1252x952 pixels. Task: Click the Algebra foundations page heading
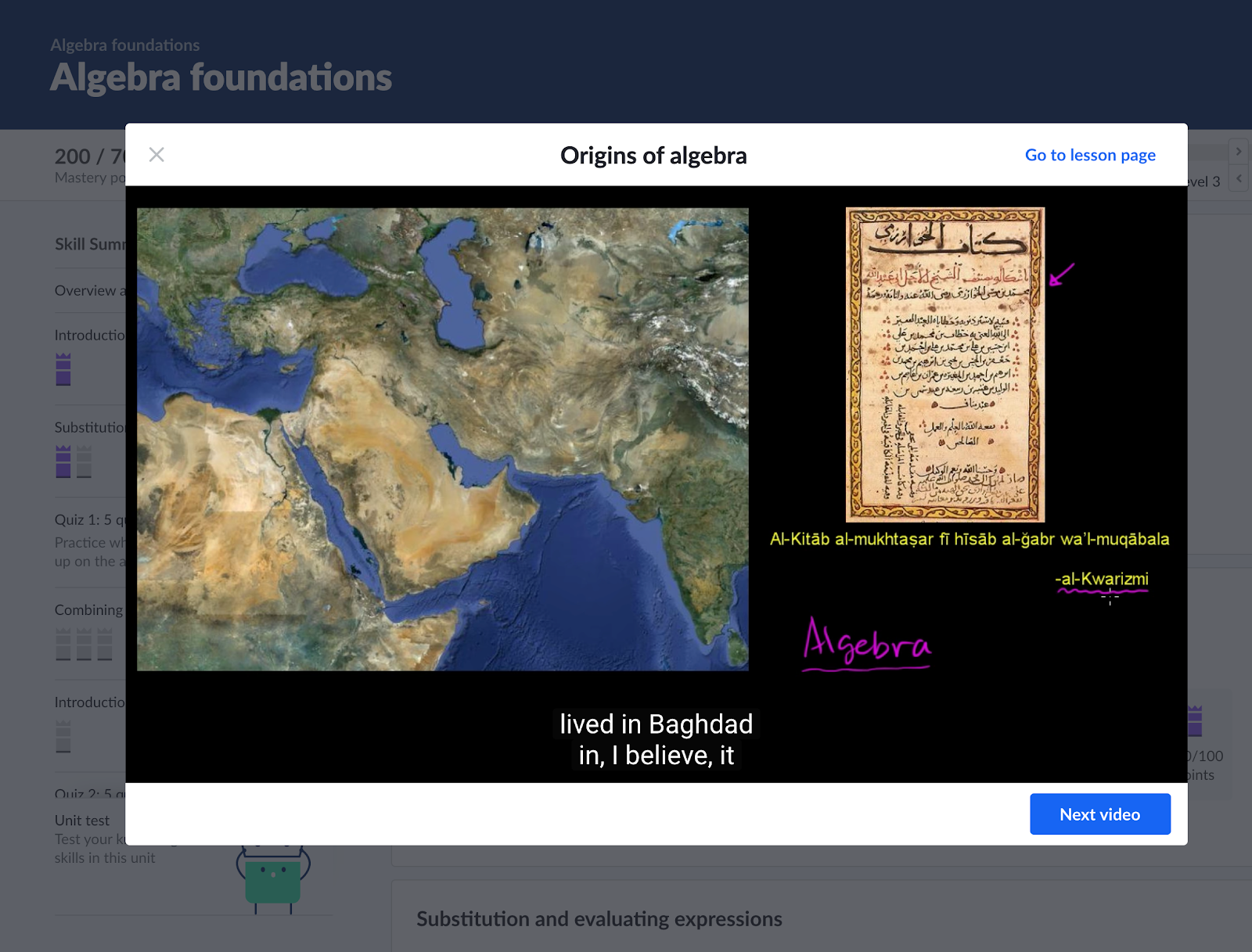(x=221, y=77)
